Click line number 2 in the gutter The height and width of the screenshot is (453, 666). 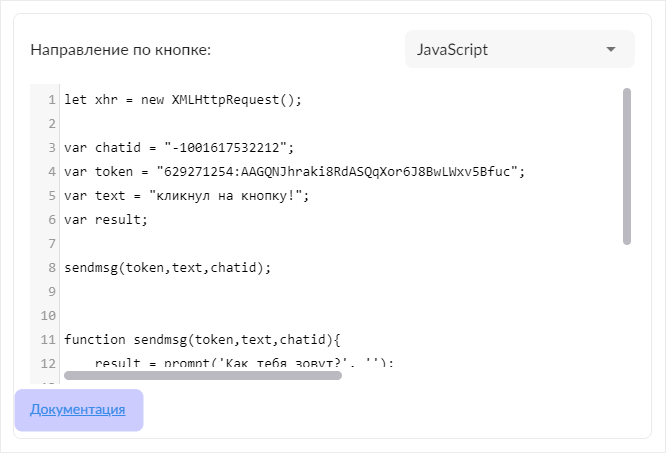50,124
